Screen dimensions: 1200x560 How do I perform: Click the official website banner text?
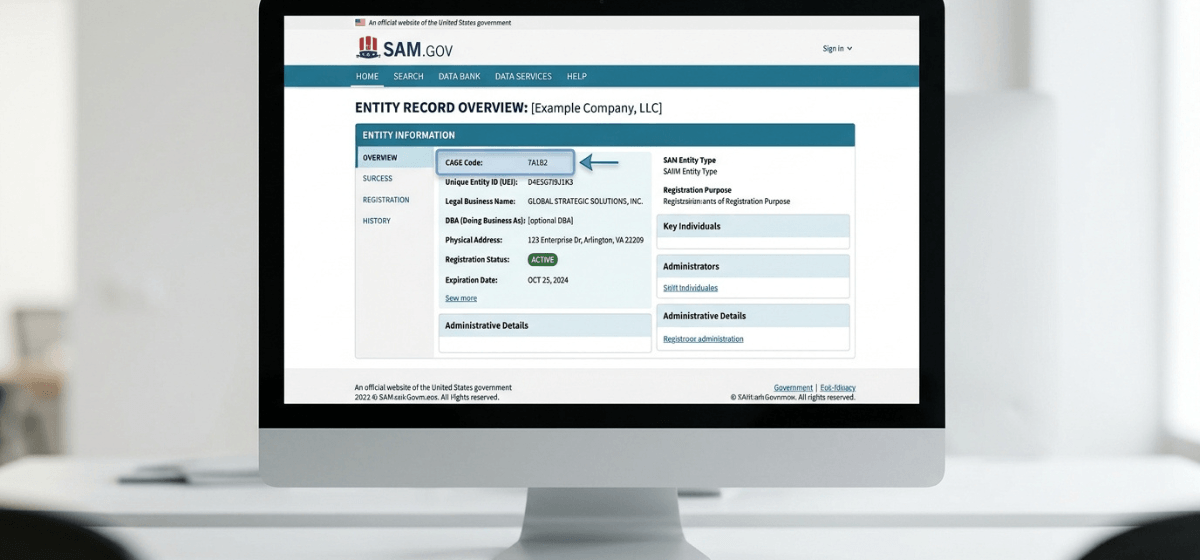click(440, 22)
